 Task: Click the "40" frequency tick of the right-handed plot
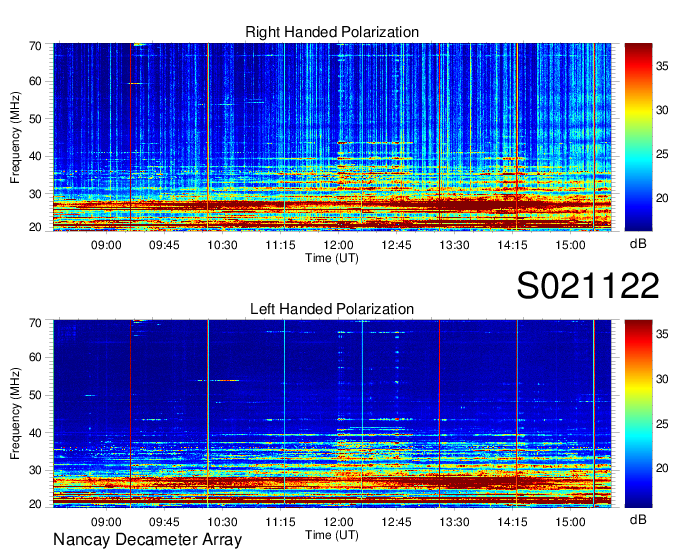[35, 156]
